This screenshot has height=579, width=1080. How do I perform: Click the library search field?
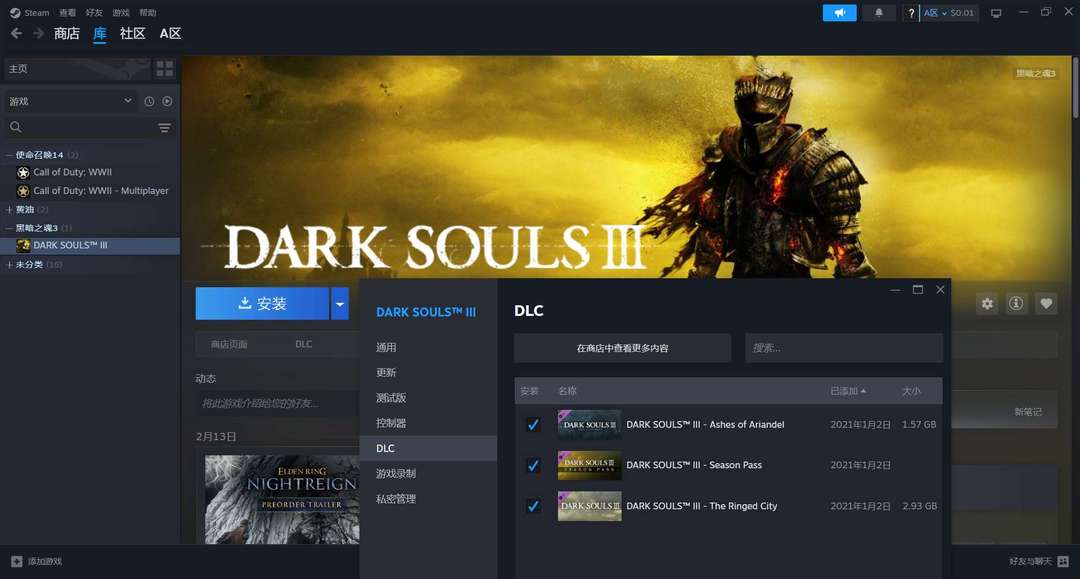point(79,127)
